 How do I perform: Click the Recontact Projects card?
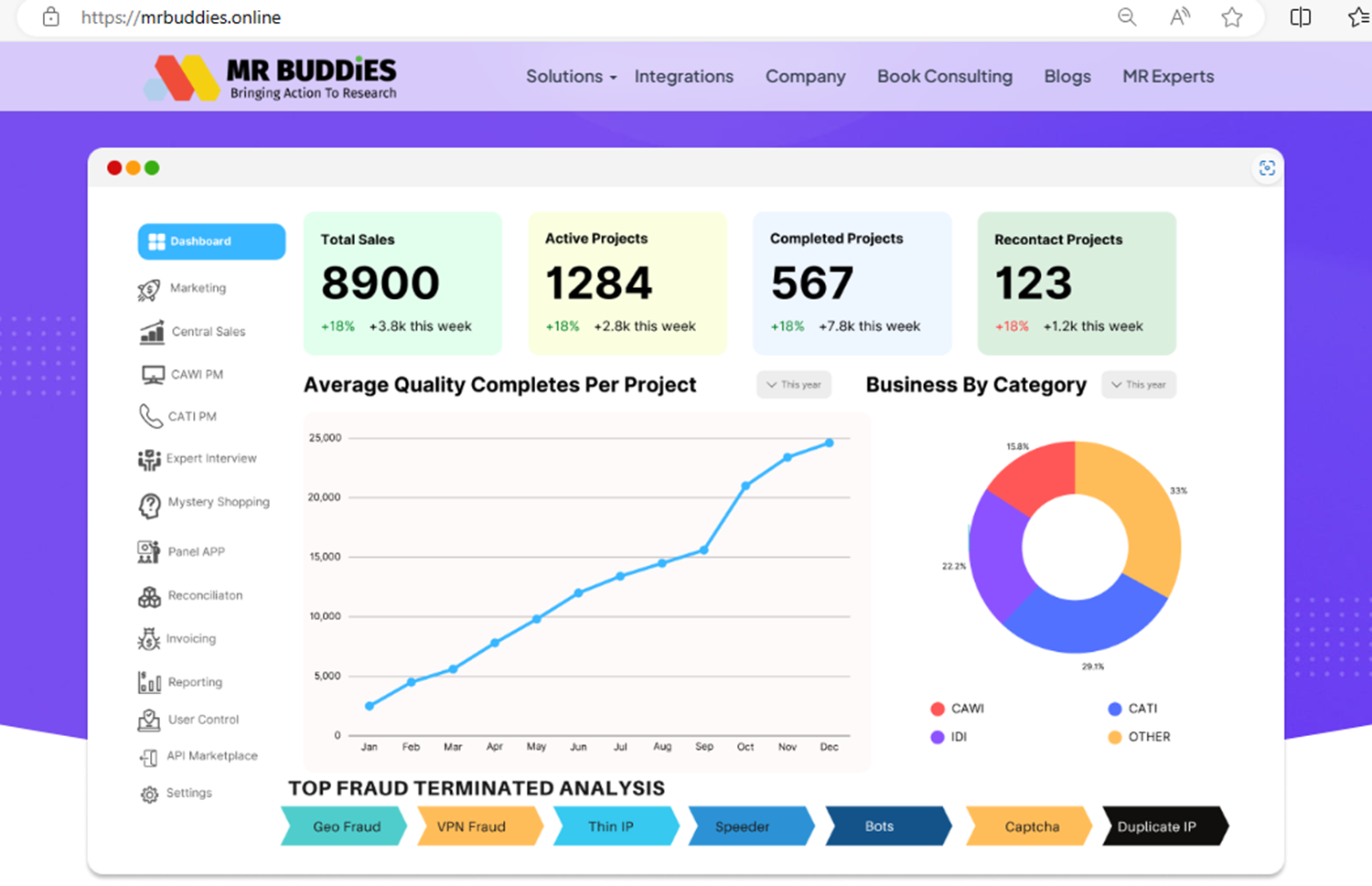coord(1077,283)
